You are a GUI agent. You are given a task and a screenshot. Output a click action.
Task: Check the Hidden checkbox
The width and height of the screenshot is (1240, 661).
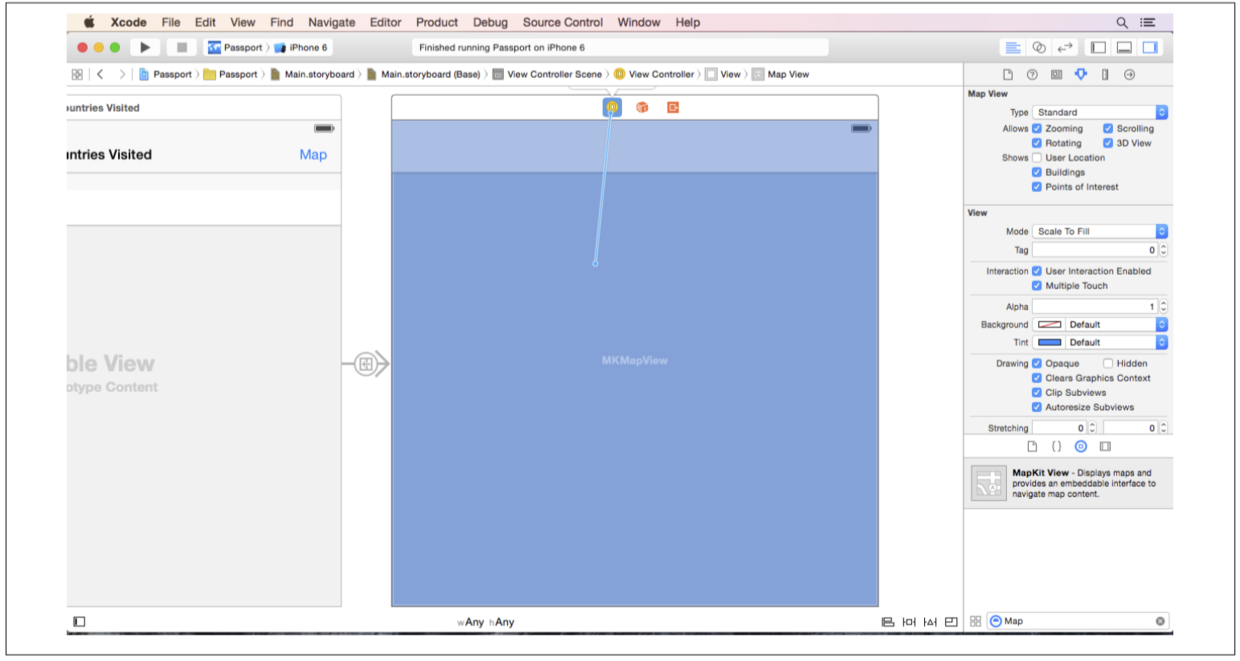click(1108, 364)
